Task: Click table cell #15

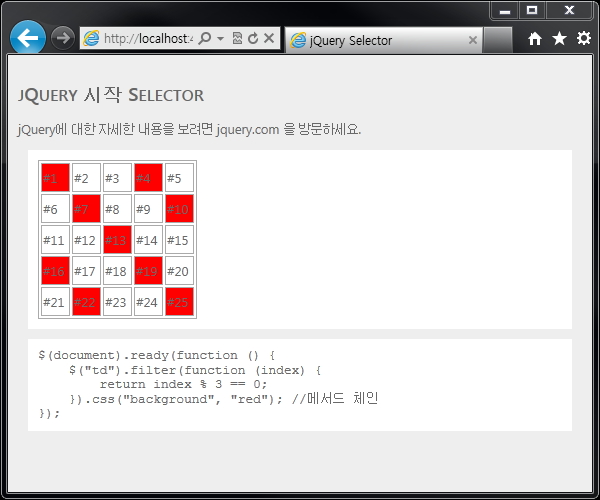Action: tap(179, 239)
